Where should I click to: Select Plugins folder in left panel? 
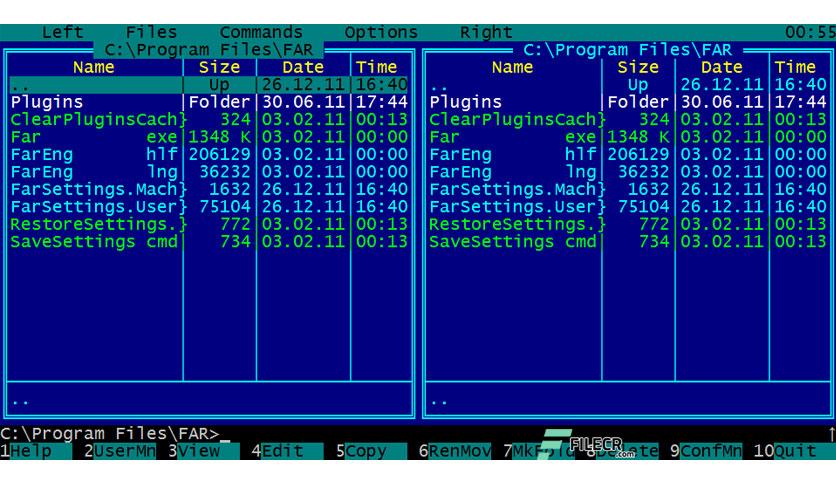click(x=209, y=102)
